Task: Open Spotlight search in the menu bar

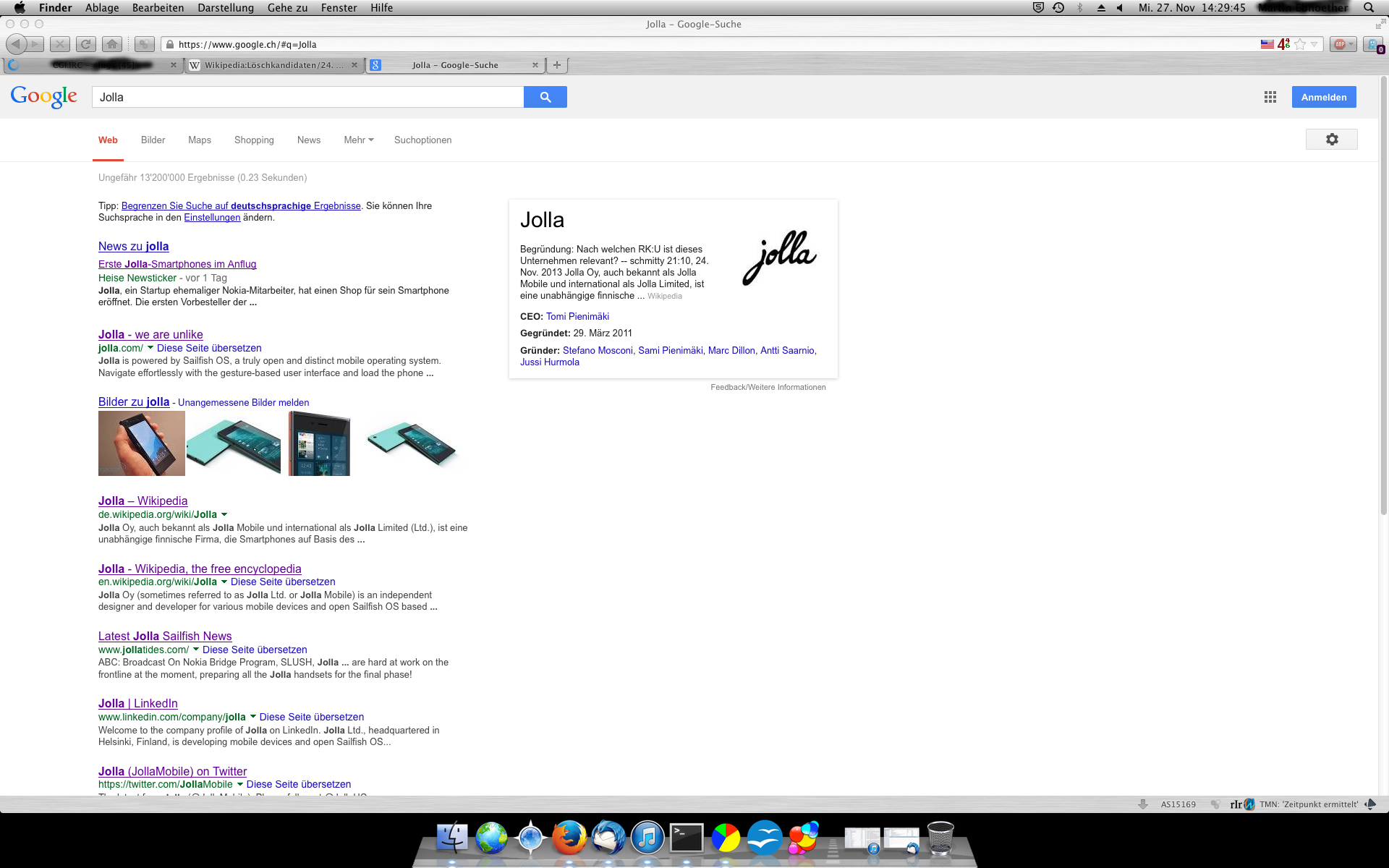Action: (x=1369, y=7)
